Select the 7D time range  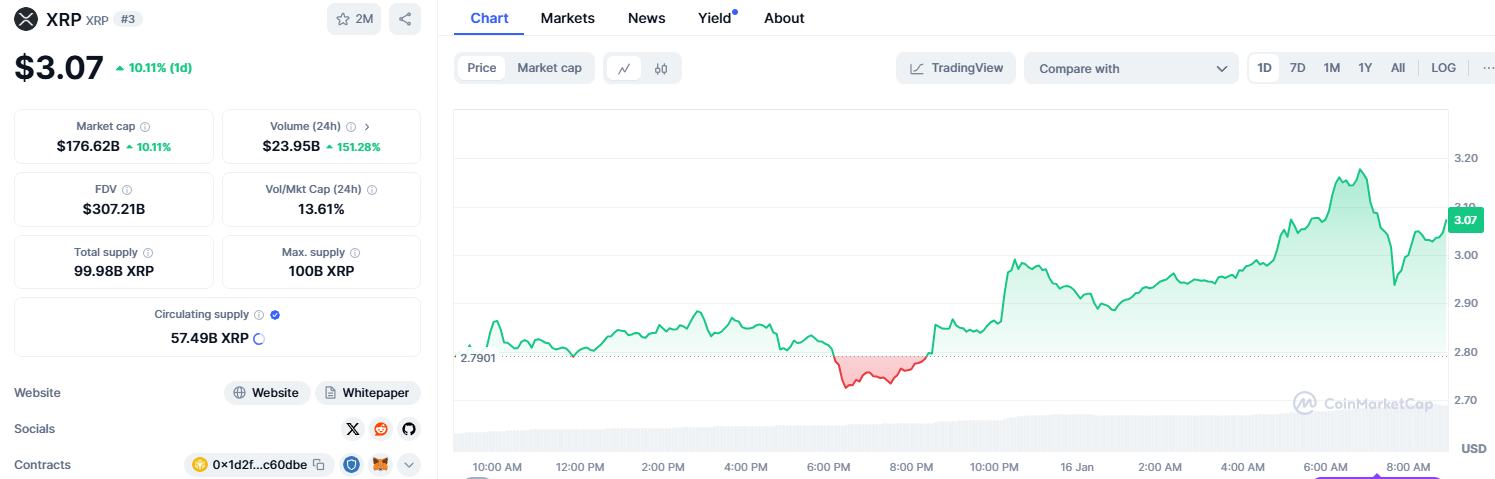pos(1297,68)
